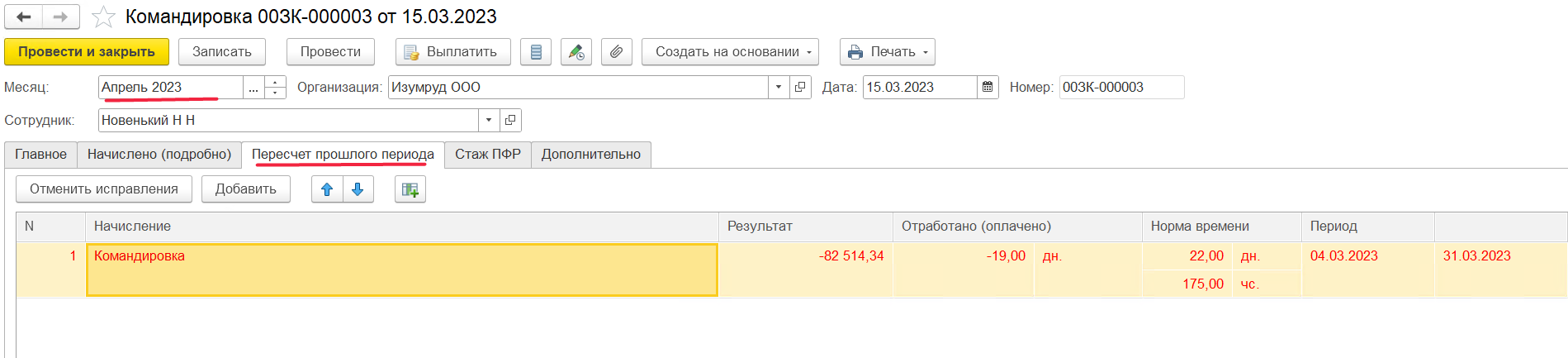Switch to 'Начислено (подробно)' tab
The width and height of the screenshot is (1568, 358).
tap(159, 155)
